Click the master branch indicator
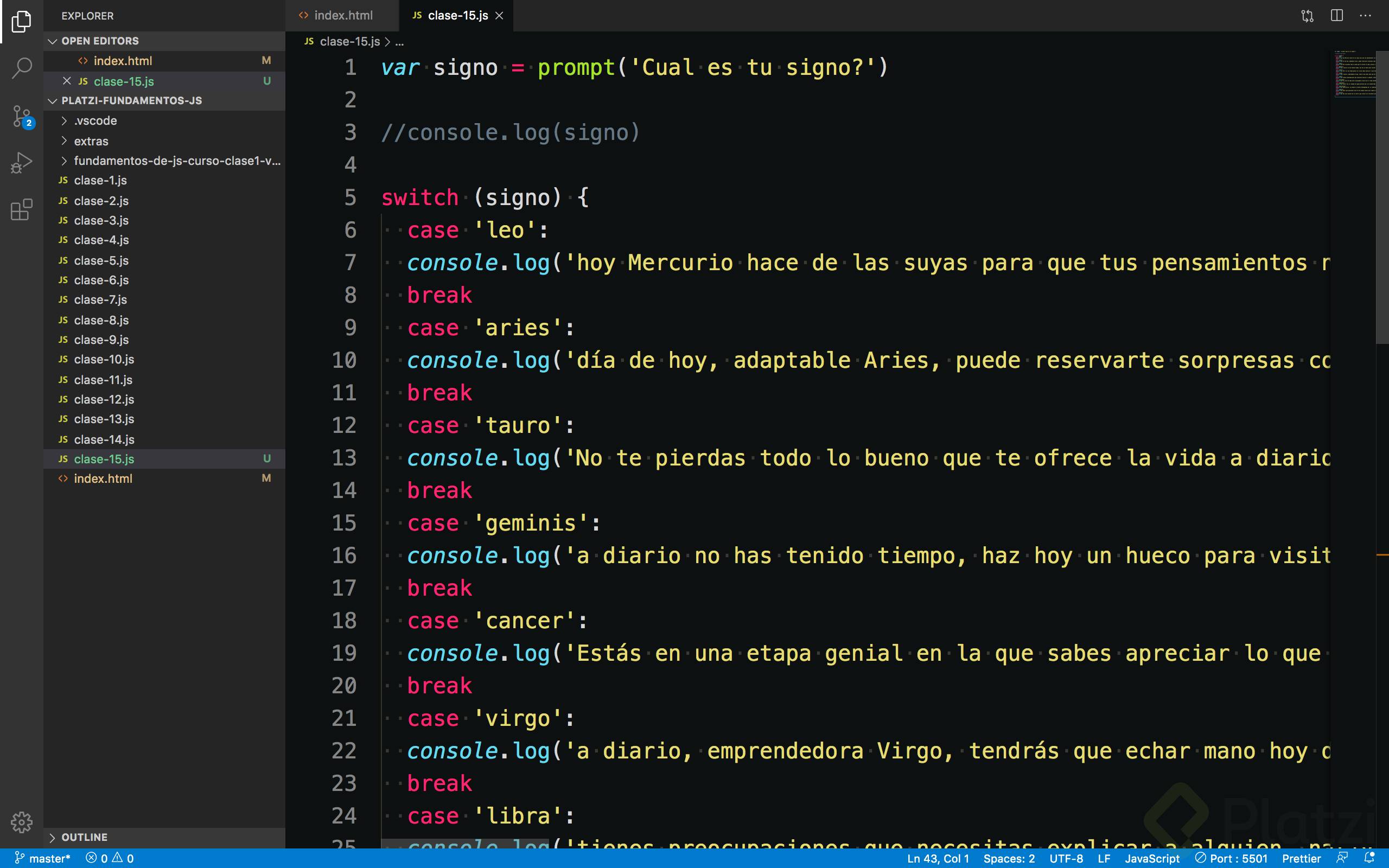 (42, 858)
